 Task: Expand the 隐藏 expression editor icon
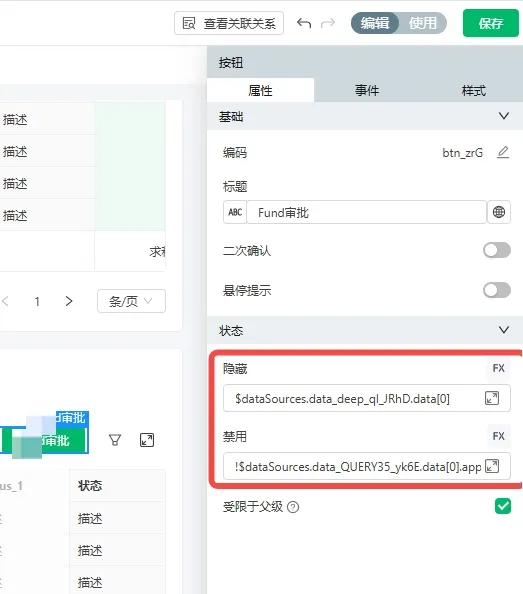(492, 398)
